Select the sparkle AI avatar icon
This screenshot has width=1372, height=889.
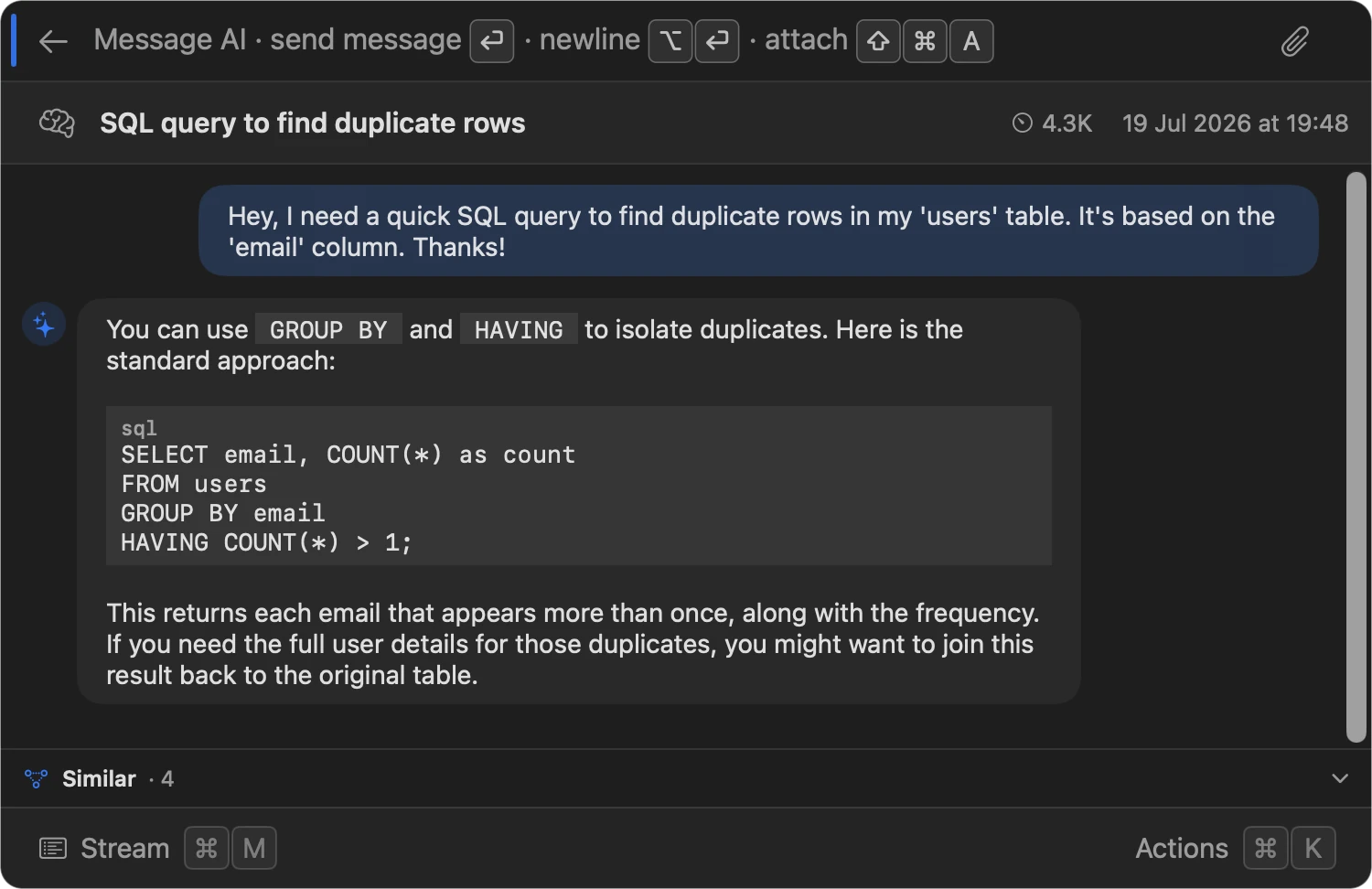[x=44, y=325]
